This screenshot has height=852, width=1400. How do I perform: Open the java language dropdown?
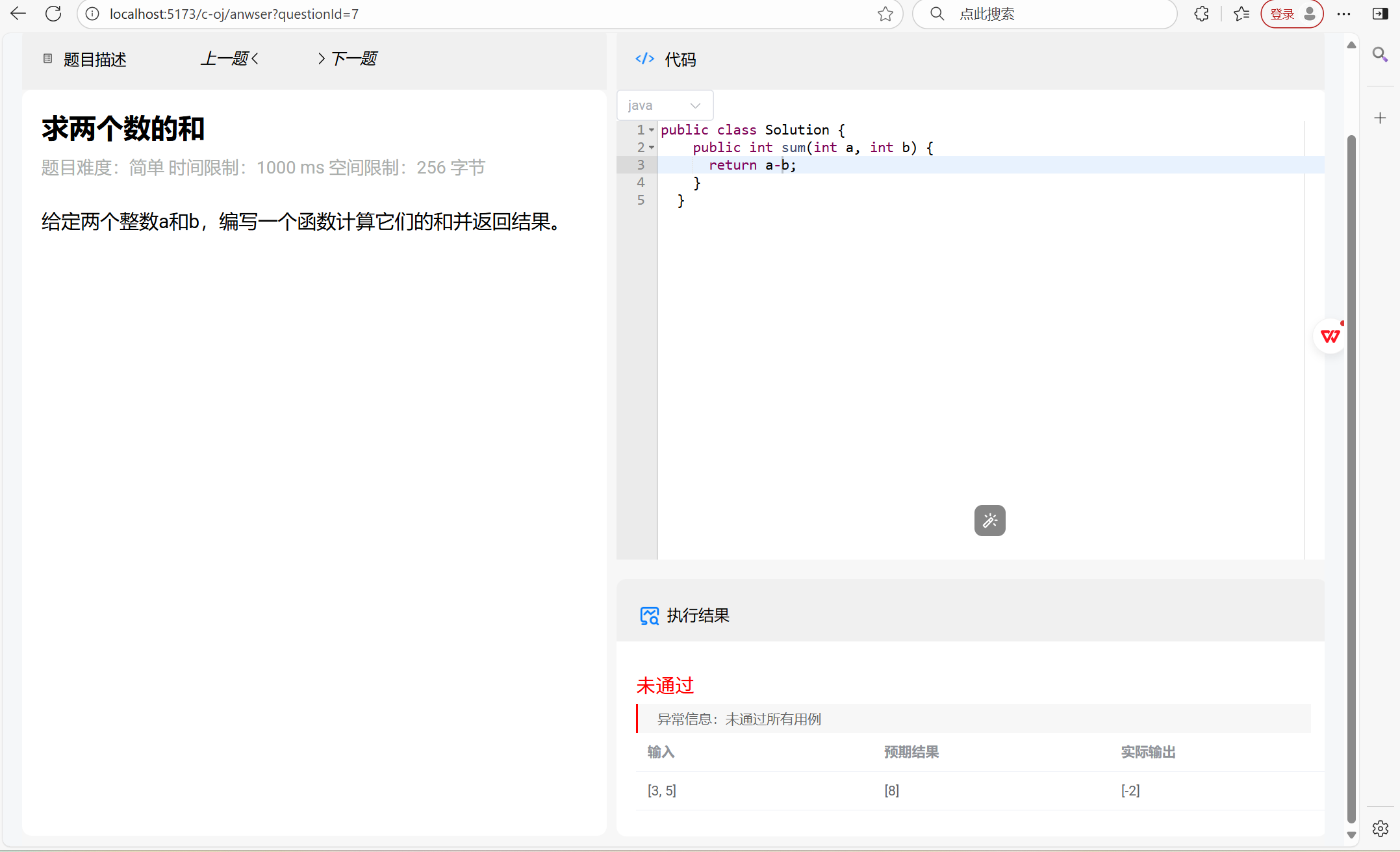point(664,105)
